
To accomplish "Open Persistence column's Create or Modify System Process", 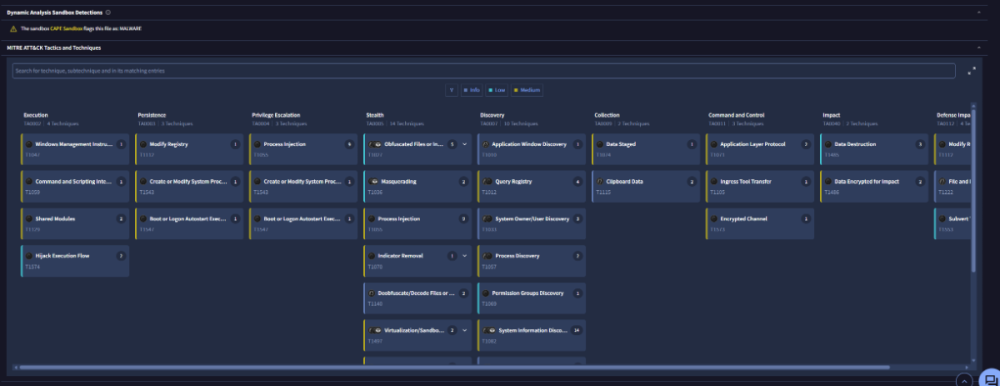I will pos(189,186).
